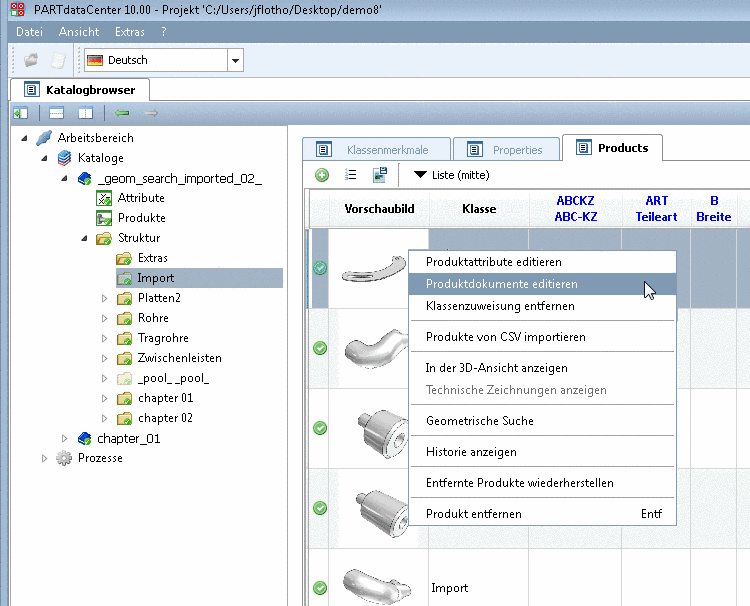750x606 pixels.
Task: Click the status check icon of first product row
Action: click(320, 268)
